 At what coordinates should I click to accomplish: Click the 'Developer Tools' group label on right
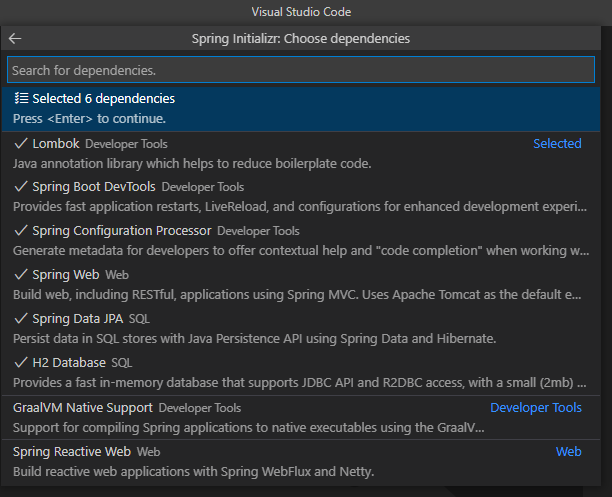(x=535, y=408)
